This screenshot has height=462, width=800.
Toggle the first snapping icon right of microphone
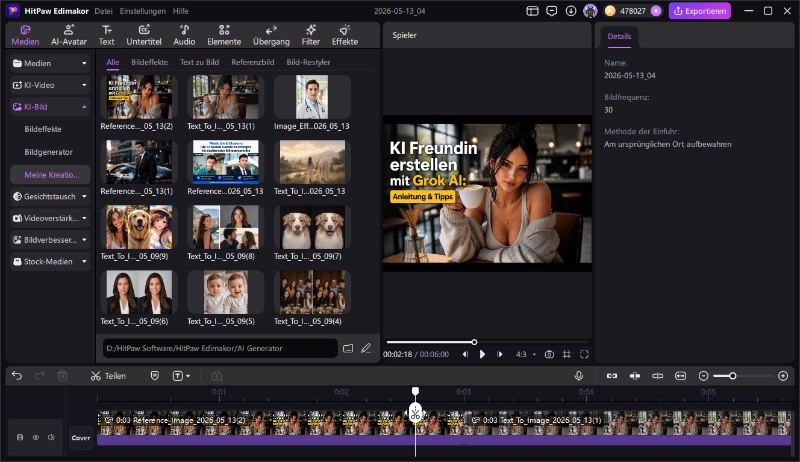[x=612, y=376]
